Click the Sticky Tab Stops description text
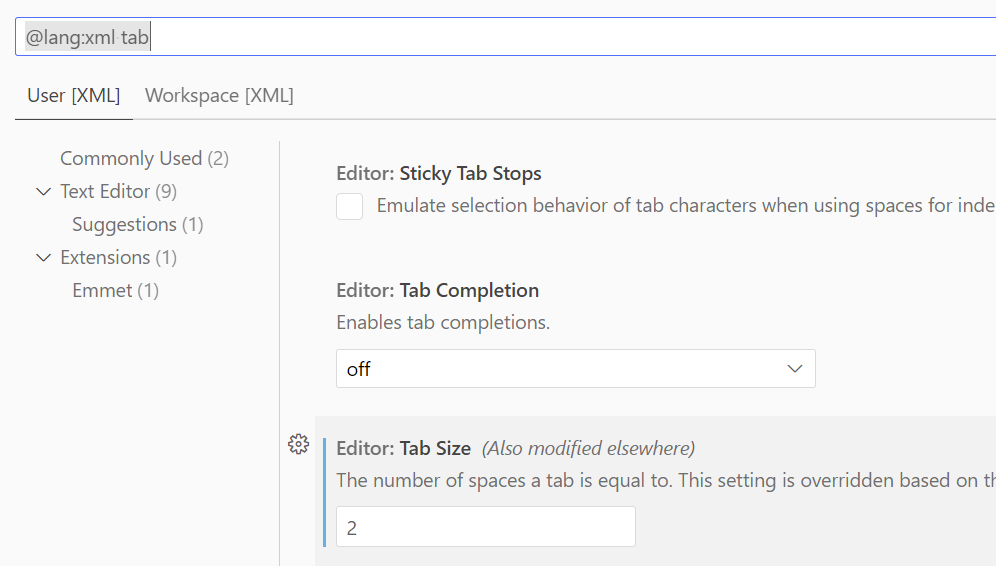The width and height of the screenshot is (996, 566). tap(686, 206)
